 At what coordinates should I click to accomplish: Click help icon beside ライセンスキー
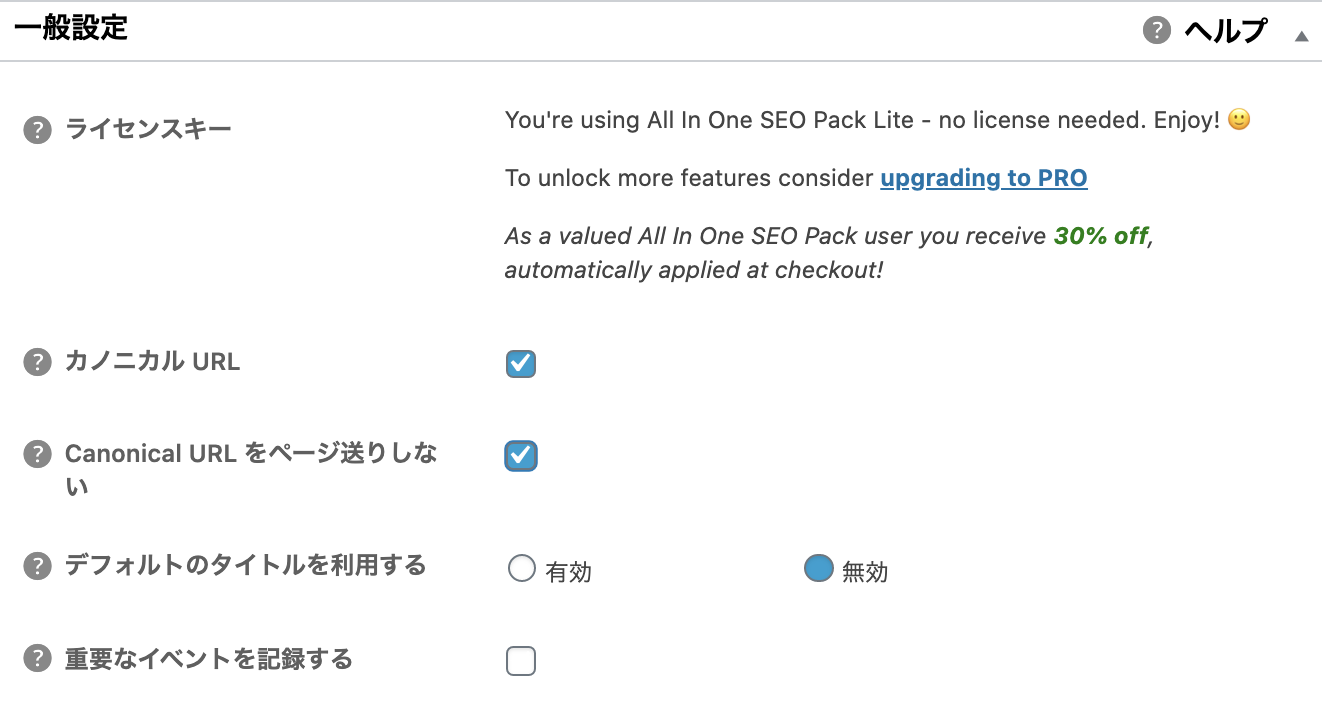37,130
